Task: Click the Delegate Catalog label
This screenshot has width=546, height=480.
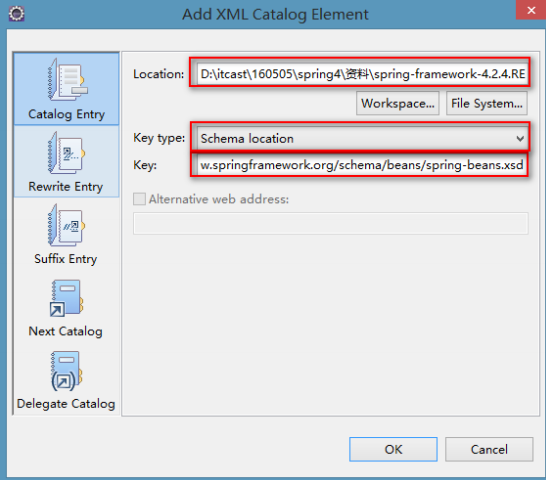Action: pyautogui.click(x=66, y=404)
